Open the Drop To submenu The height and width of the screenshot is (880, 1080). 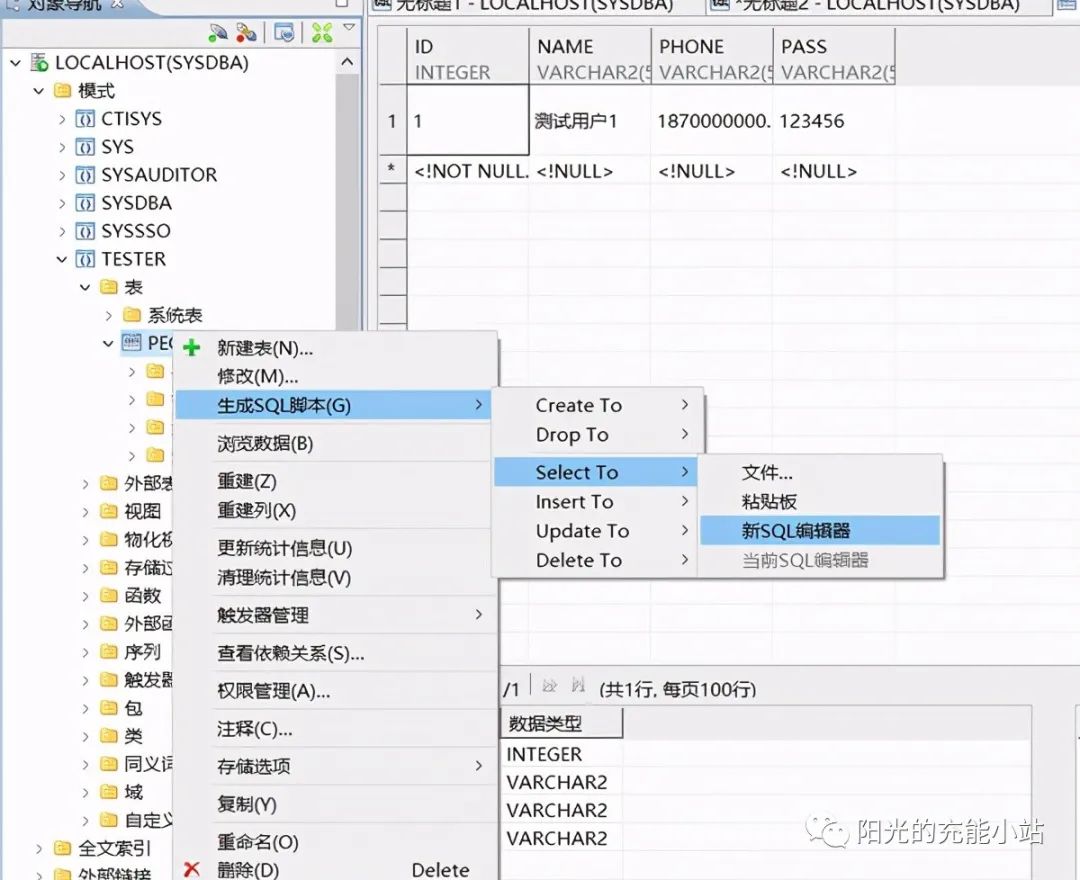596,434
